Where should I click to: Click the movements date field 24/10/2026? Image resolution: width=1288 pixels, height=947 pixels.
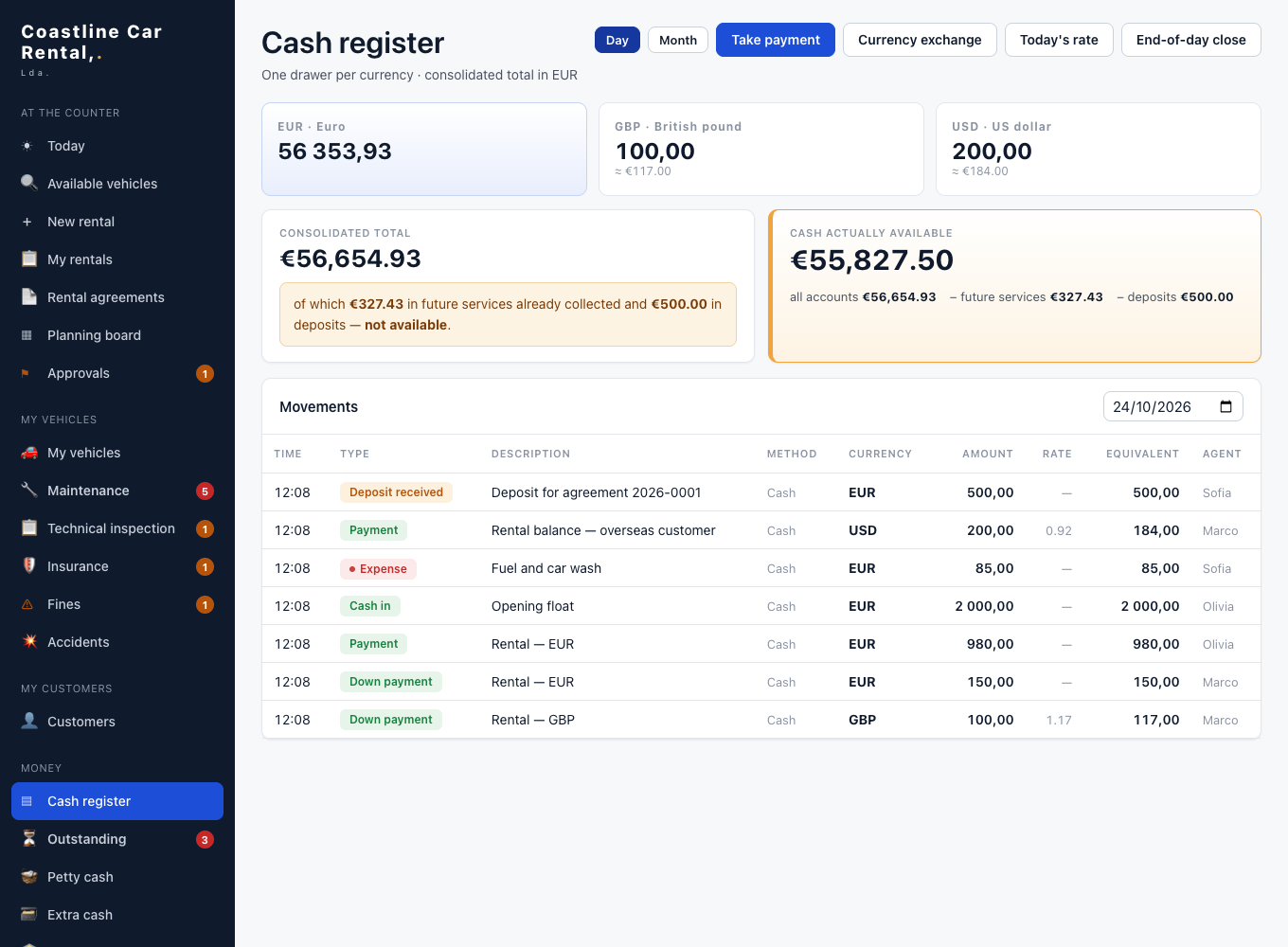[1173, 406]
